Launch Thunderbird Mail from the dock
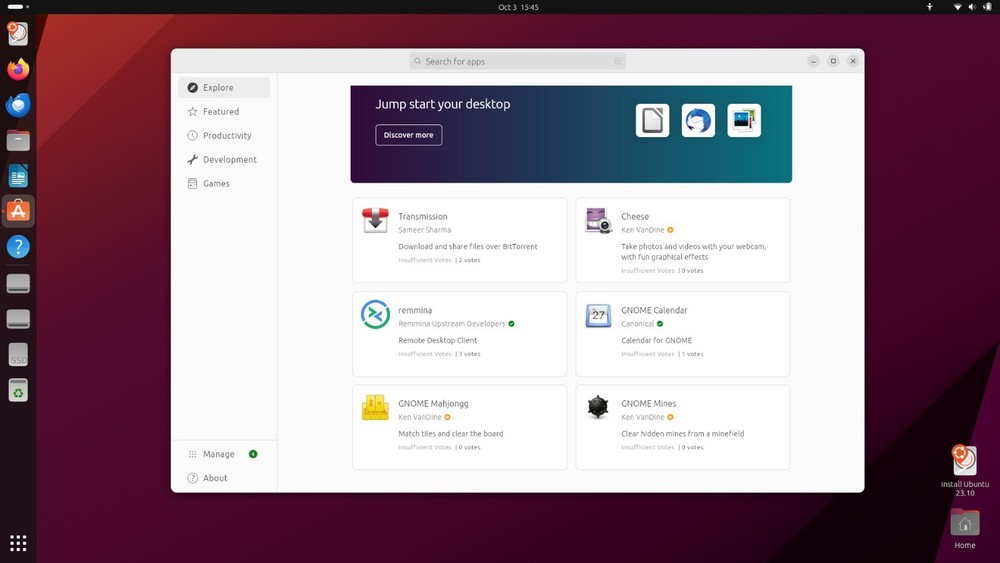Image resolution: width=1000 pixels, height=563 pixels. (x=18, y=105)
